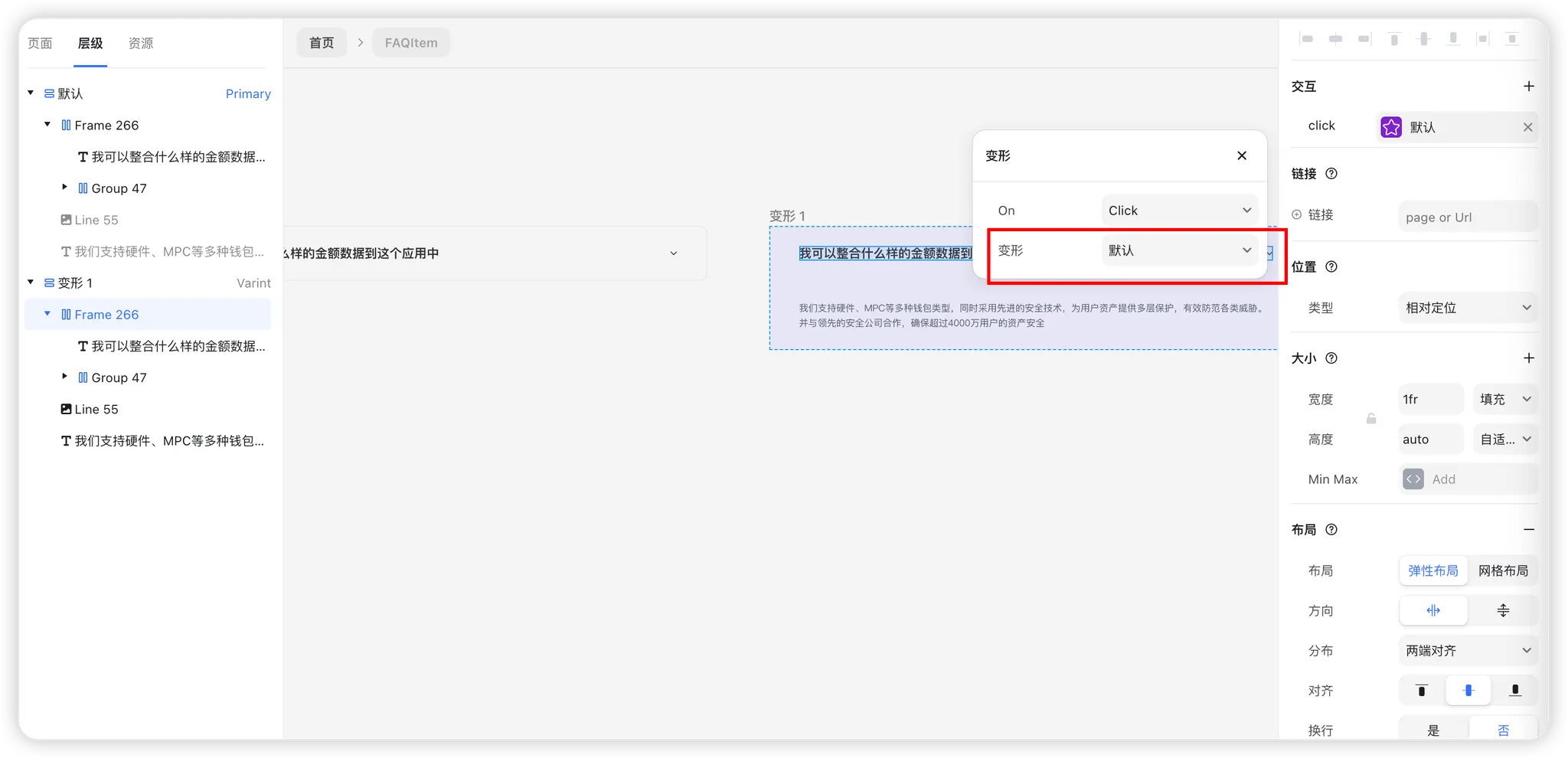Select horizontal direction in 方向 row
The width and height of the screenshot is (1568, 758).
1433,610
